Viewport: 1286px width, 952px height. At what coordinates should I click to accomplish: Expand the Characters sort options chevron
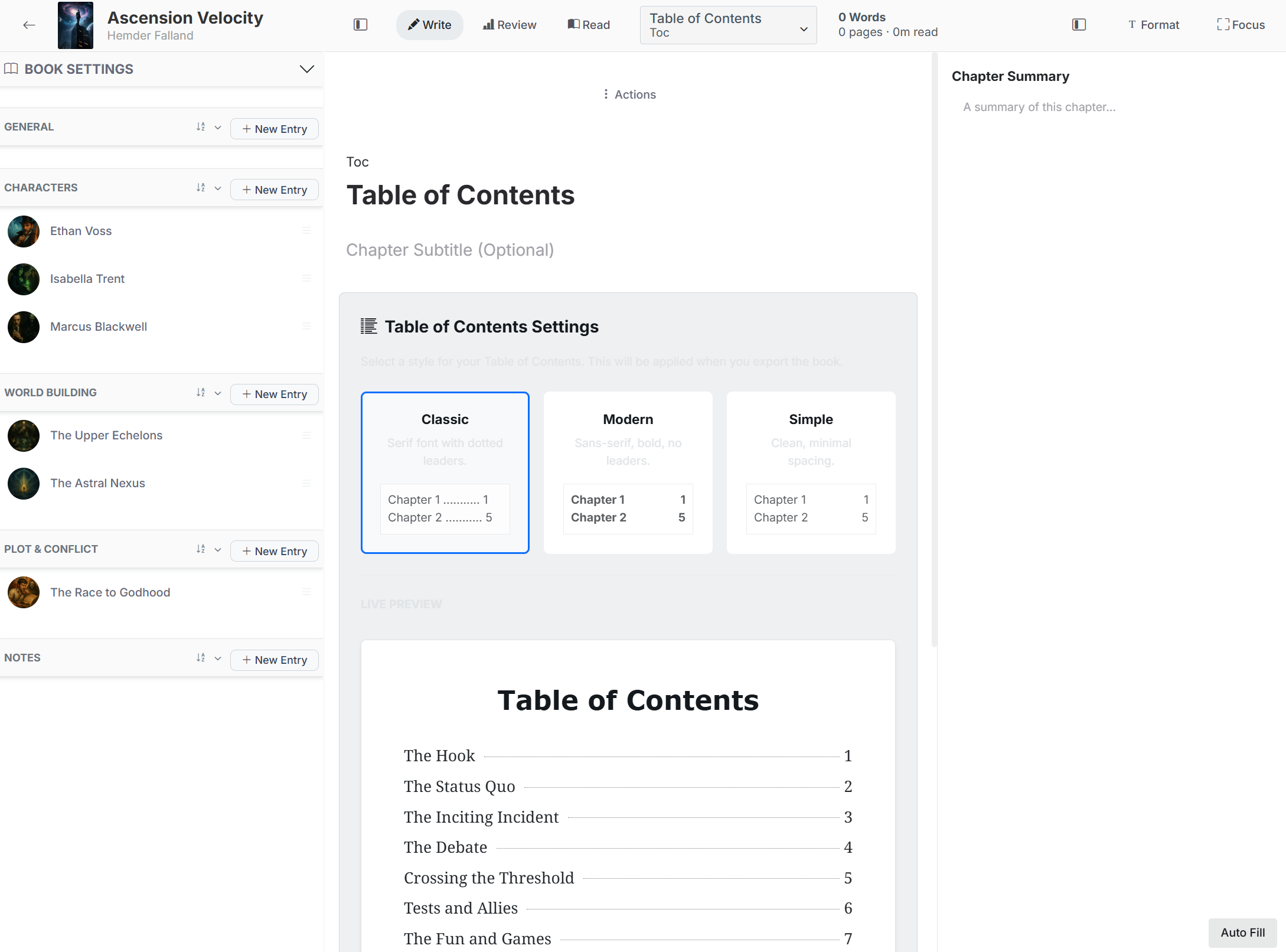point(218,188)
